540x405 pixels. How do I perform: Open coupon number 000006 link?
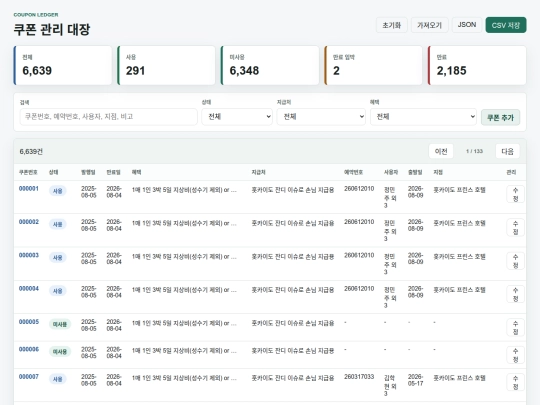point(29,349)
